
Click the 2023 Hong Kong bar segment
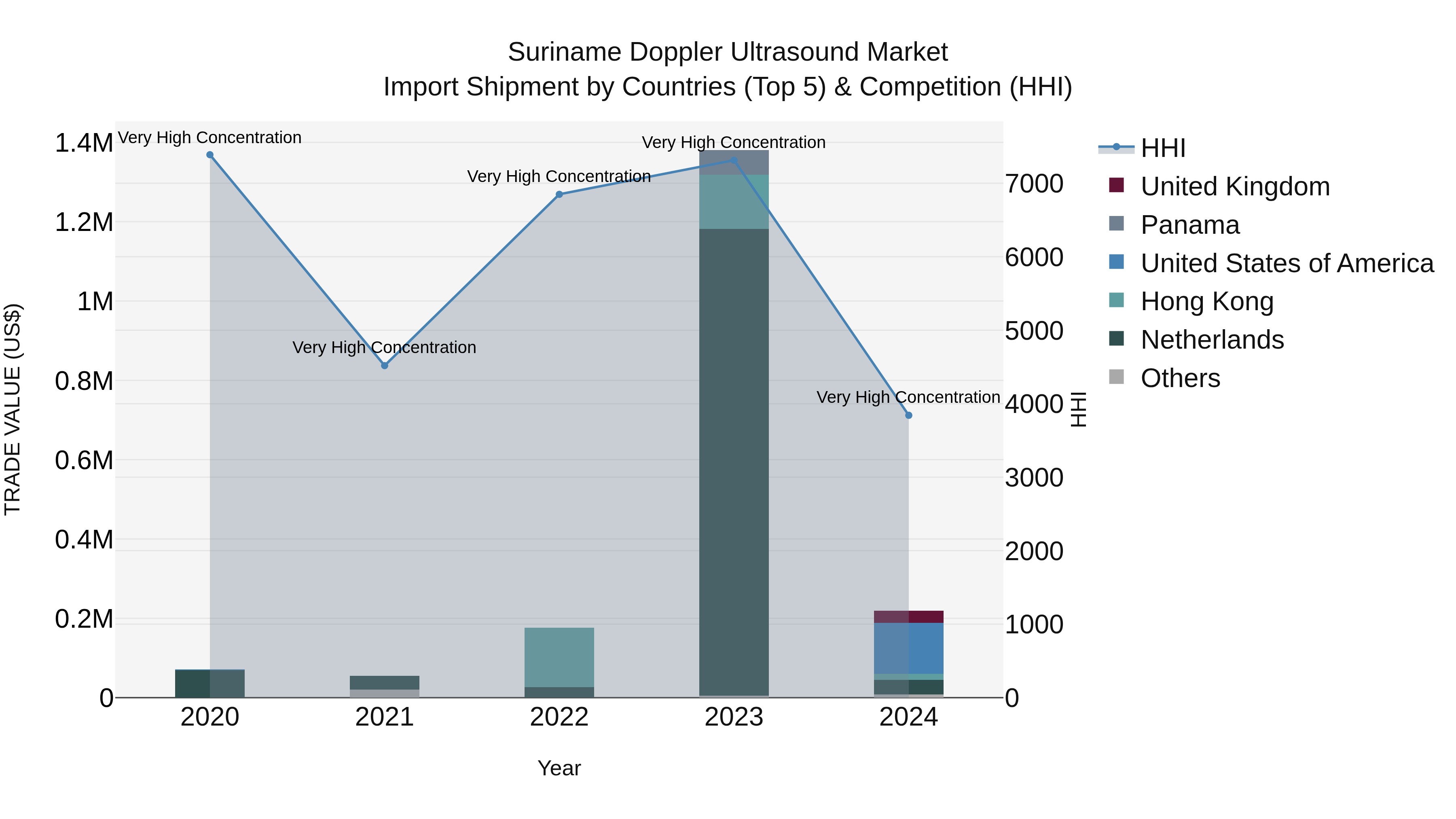[734, 202]
